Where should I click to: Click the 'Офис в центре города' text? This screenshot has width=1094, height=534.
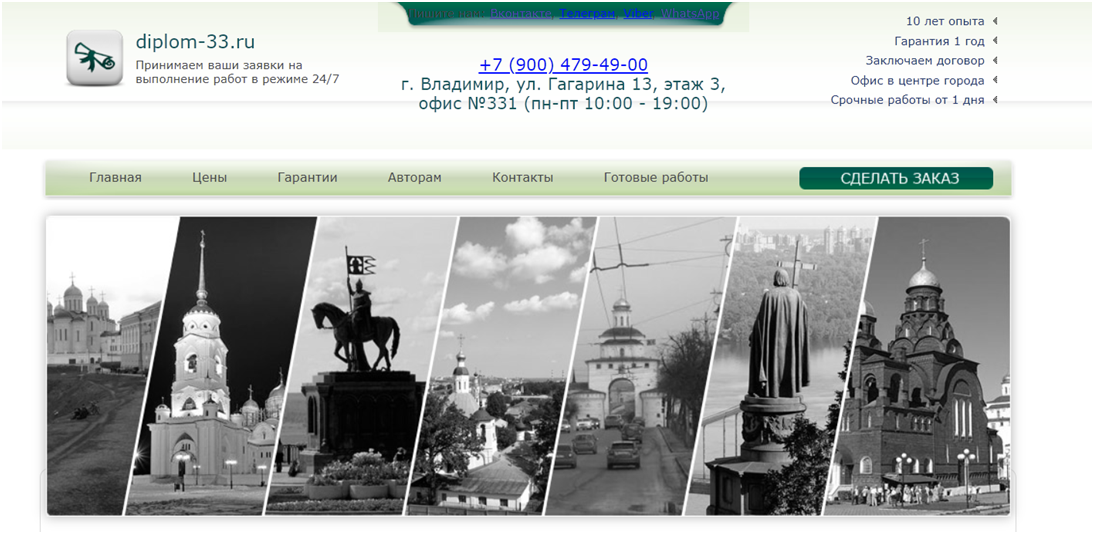(917, 80)
